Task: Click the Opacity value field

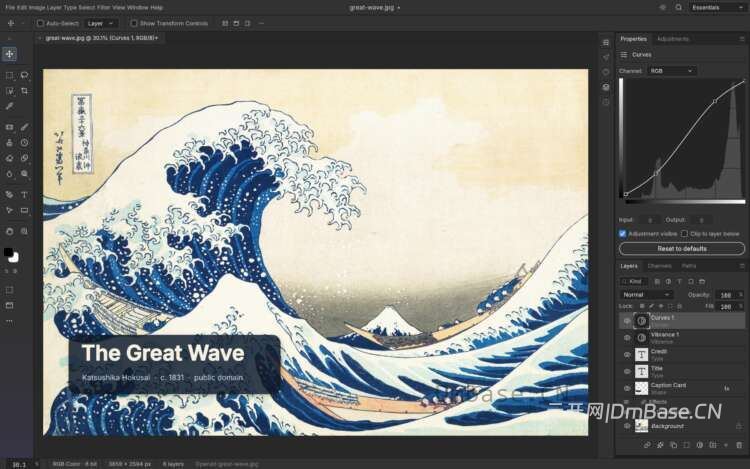Action: 726,295
